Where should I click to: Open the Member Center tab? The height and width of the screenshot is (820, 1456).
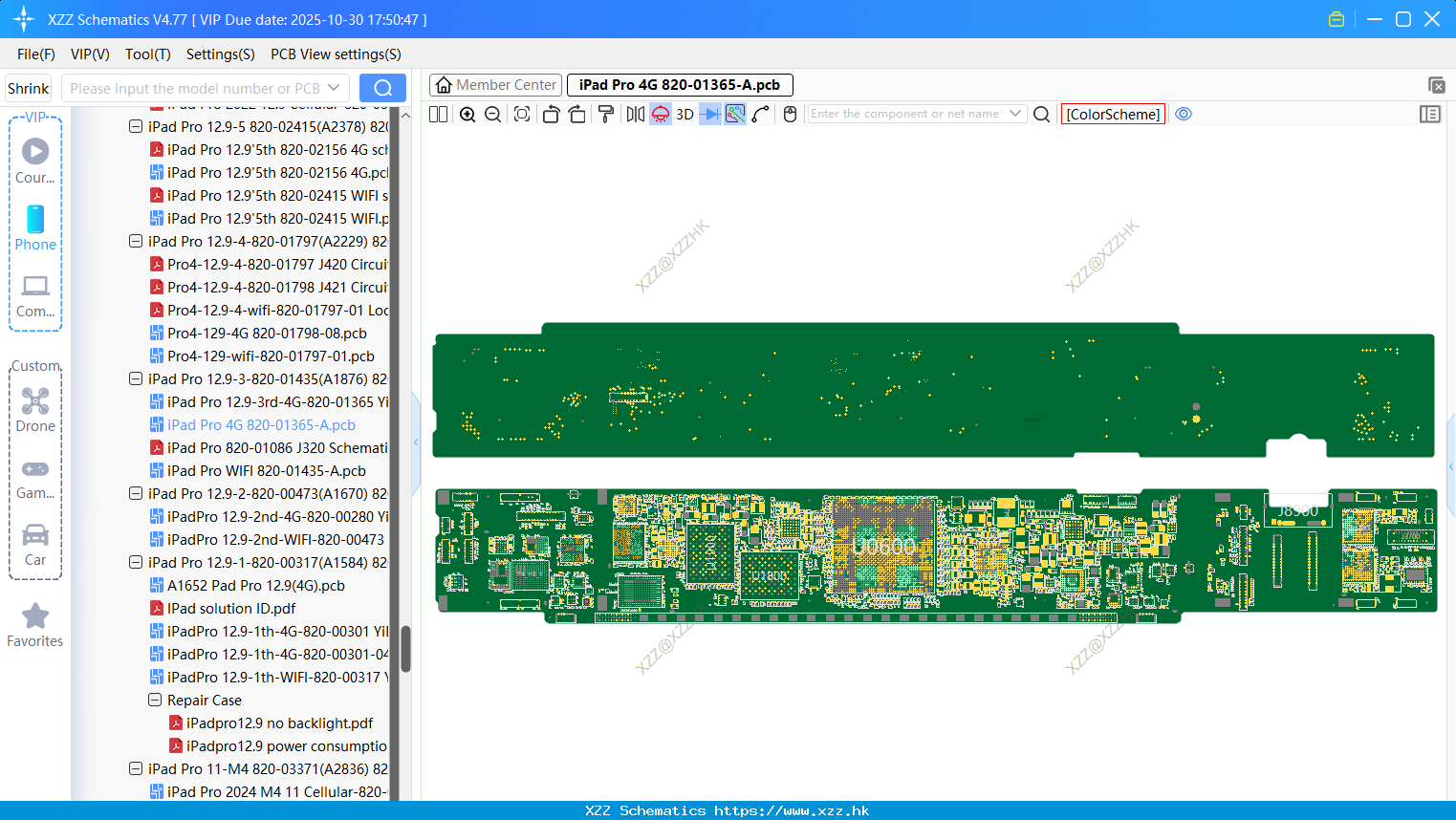point(496,85)
